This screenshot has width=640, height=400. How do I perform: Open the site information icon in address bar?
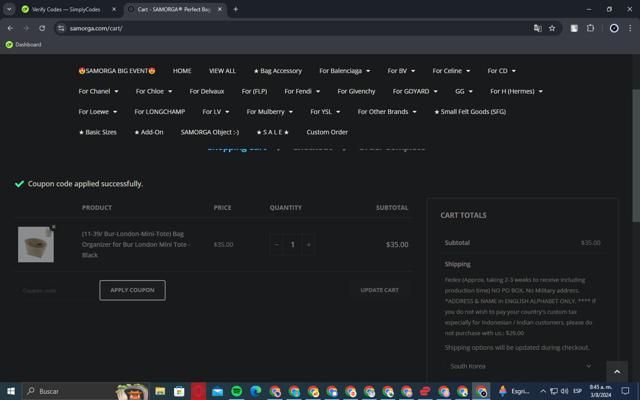pyautogui.click(x=61, y=28)
